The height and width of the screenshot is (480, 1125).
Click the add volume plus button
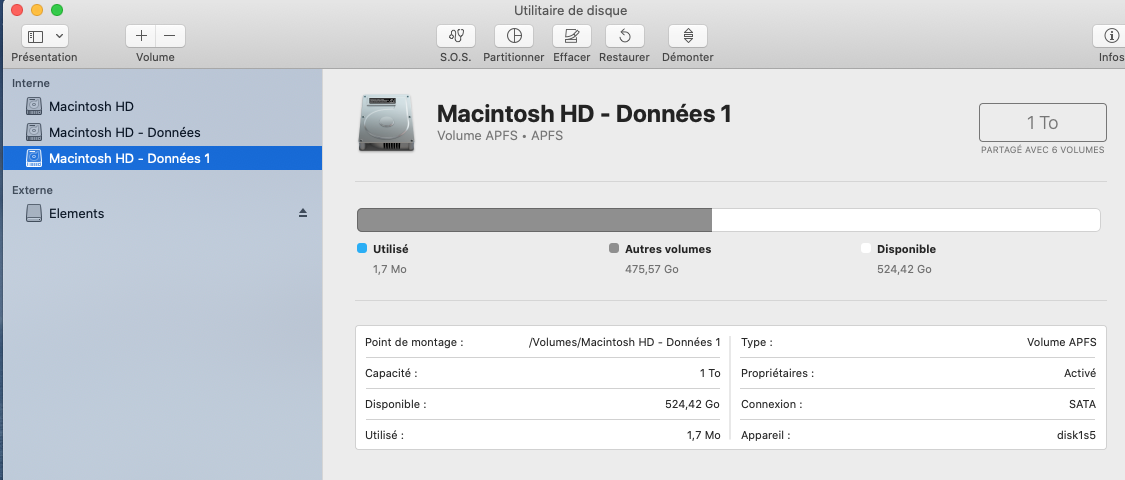point(141,36)
